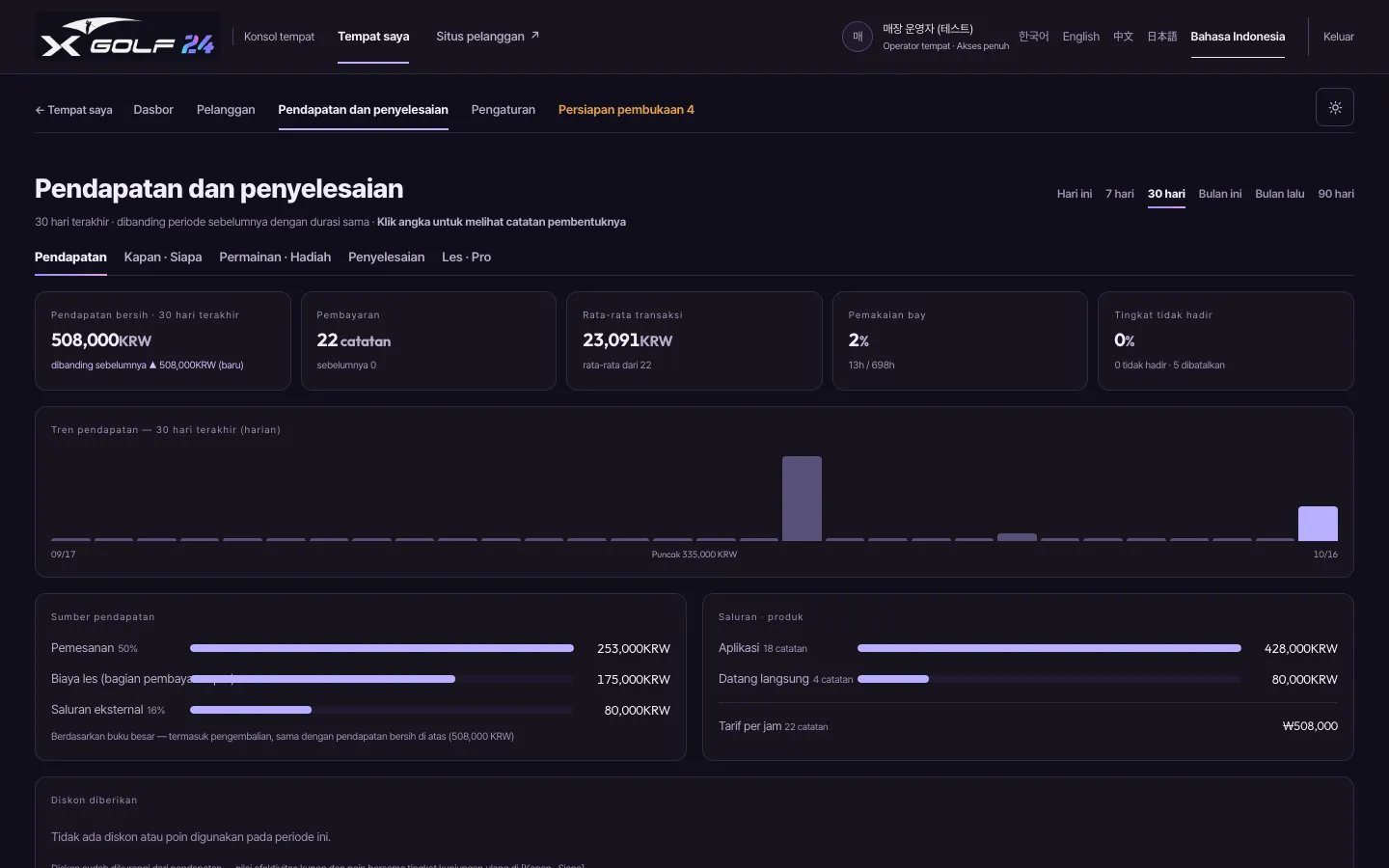The height and width of the screenshot is (868, 1389).
Task: Click the 508,000KRW net revenue figure
Action: (x=101, y=340)
